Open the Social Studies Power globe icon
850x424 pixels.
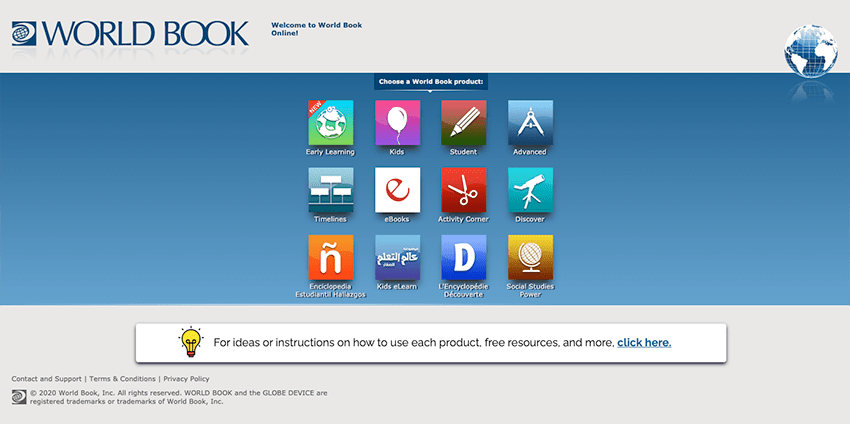click(x=530, y=257)
